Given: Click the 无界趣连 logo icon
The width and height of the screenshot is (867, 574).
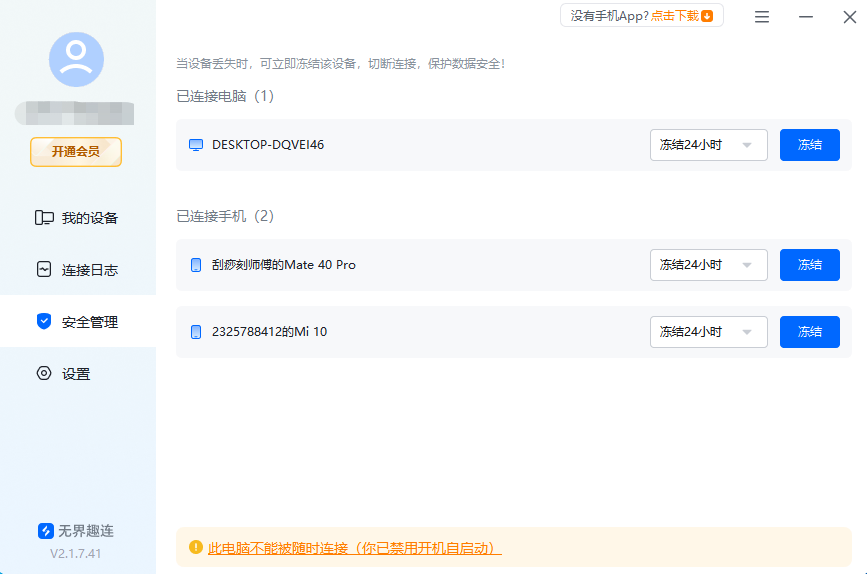Looking at the screenshot, I should click(x=45, y=531).
